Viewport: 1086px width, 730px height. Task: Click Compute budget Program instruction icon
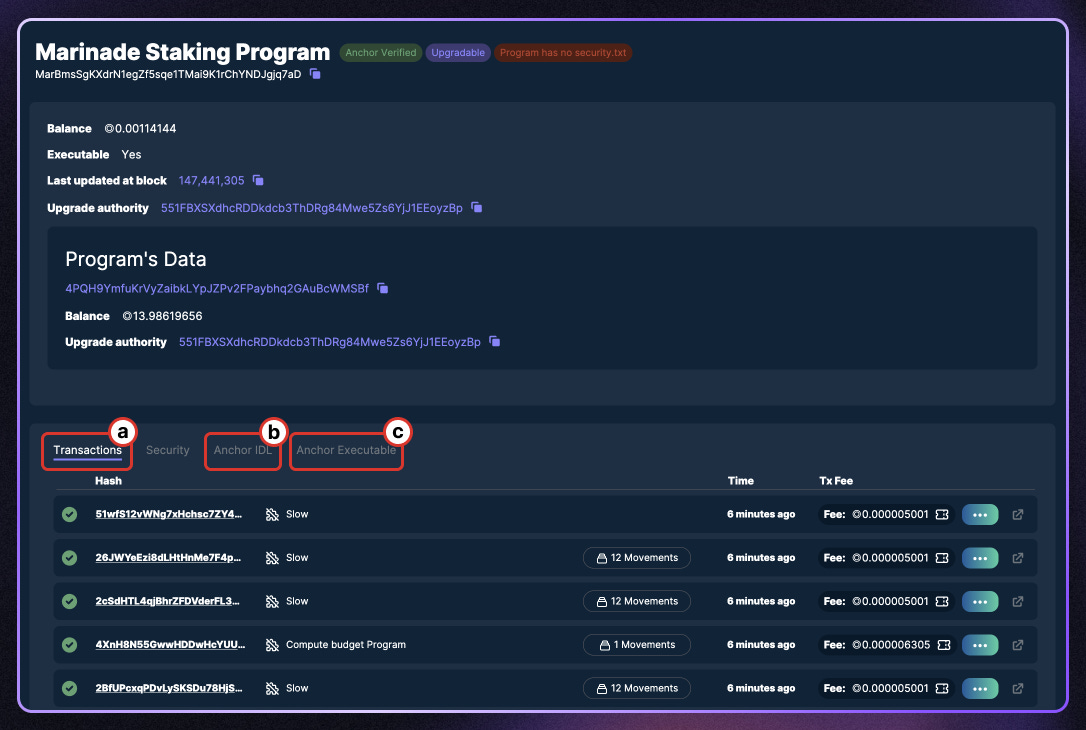tap(272, 646)
